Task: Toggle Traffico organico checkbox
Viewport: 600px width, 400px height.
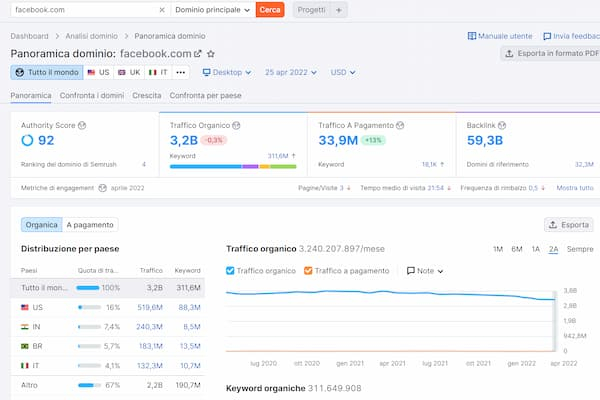Action: (x=230, y=271)
